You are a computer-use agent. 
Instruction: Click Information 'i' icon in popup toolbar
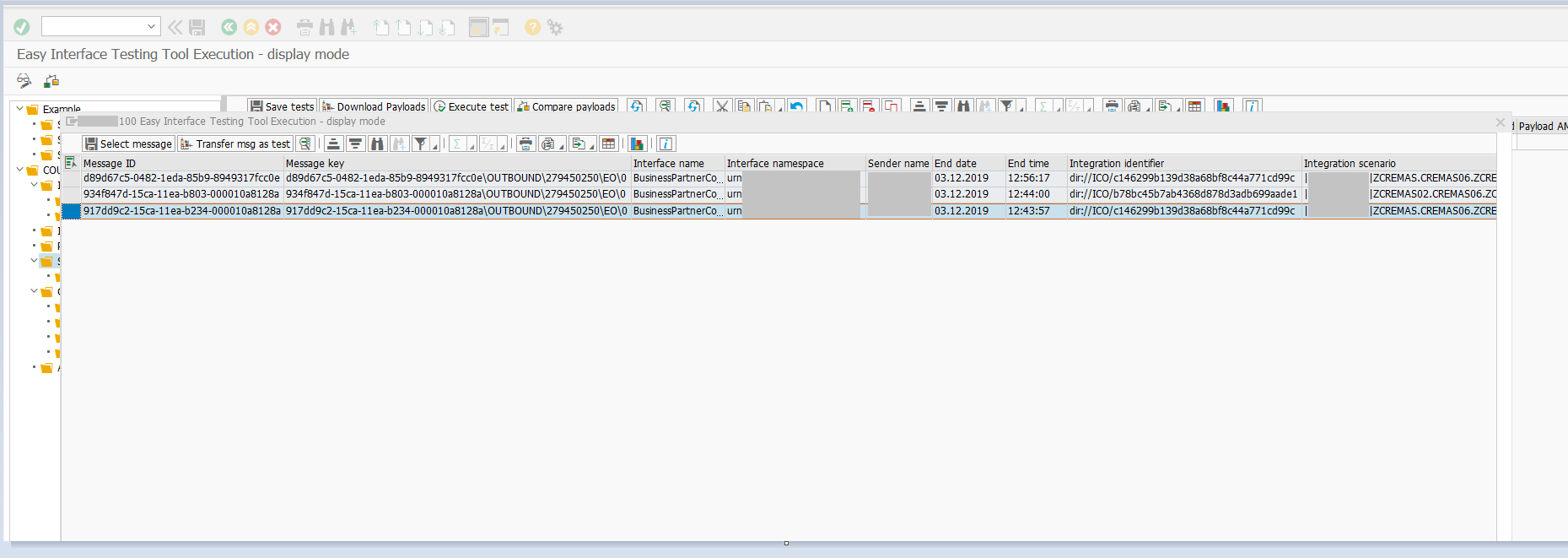tap(665, 144)
